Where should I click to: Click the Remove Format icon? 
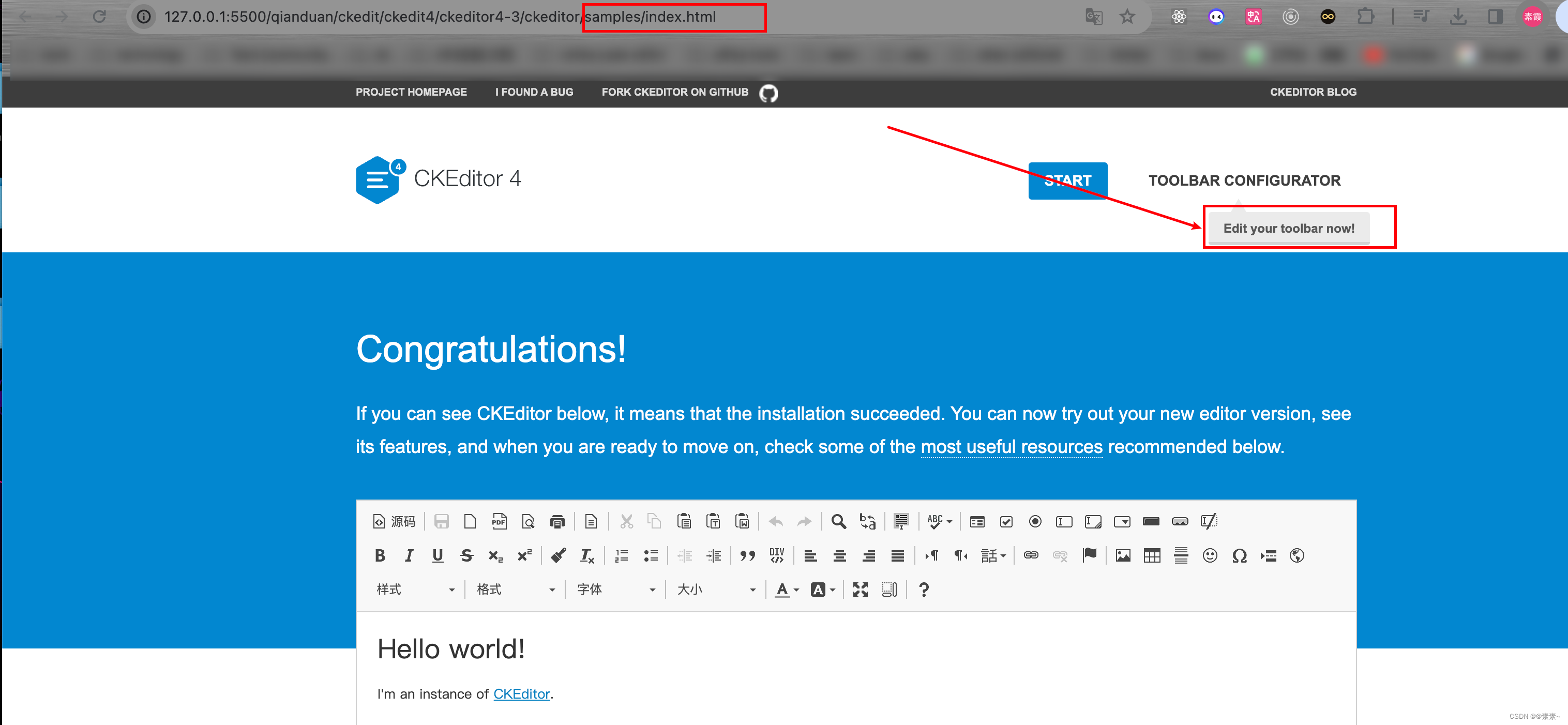pos(587,556)
